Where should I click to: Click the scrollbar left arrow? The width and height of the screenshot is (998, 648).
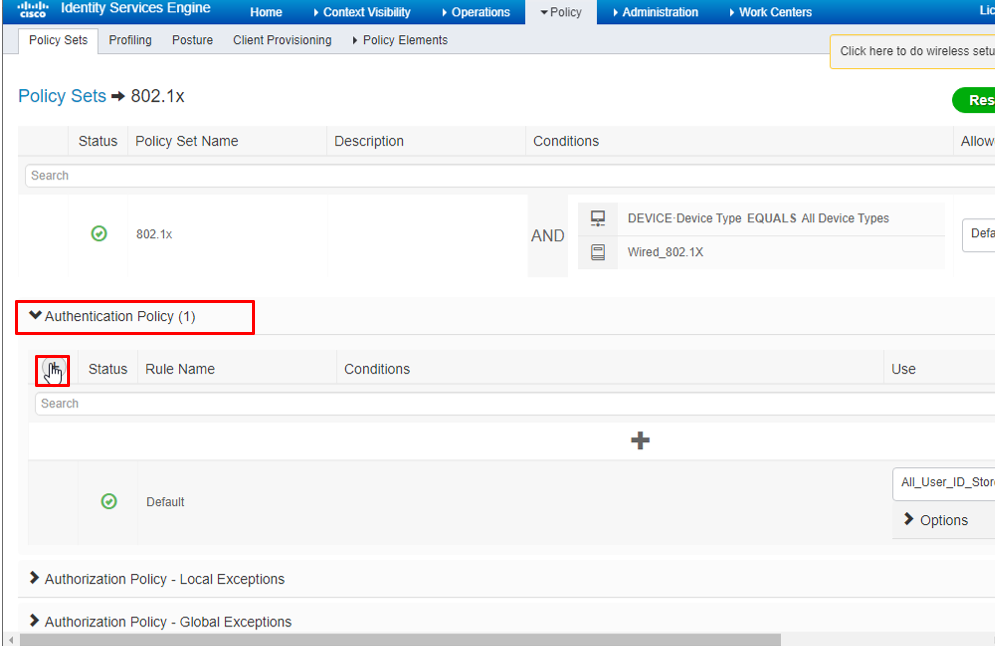[11, 640]
